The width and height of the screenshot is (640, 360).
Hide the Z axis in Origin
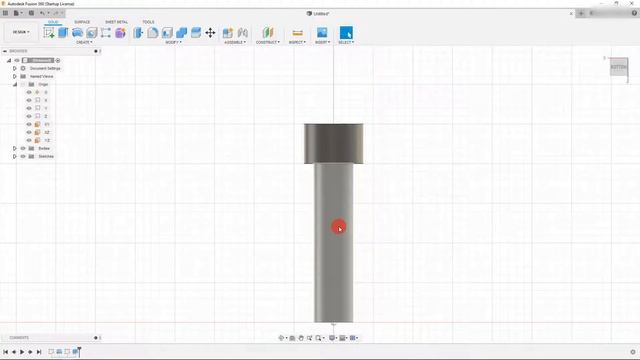point(29,116)
